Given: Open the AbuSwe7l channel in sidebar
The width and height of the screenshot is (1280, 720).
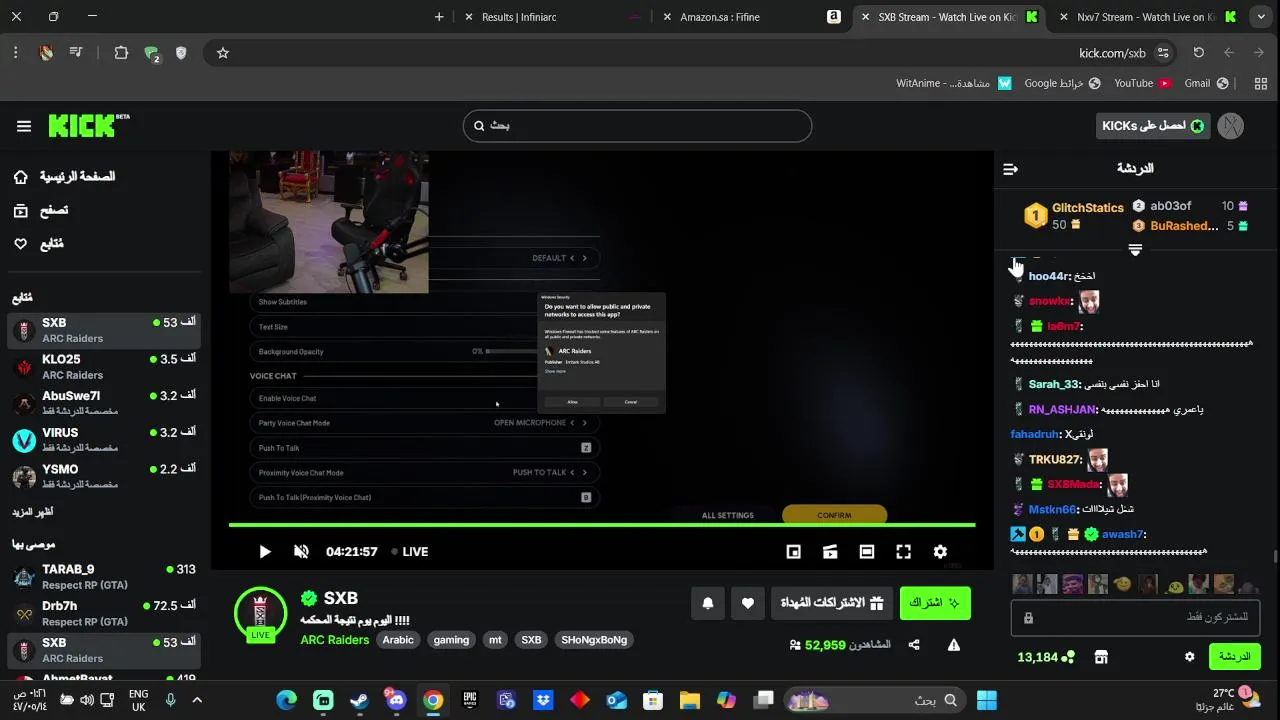Looking at the screenshot, I should [104, 403].
